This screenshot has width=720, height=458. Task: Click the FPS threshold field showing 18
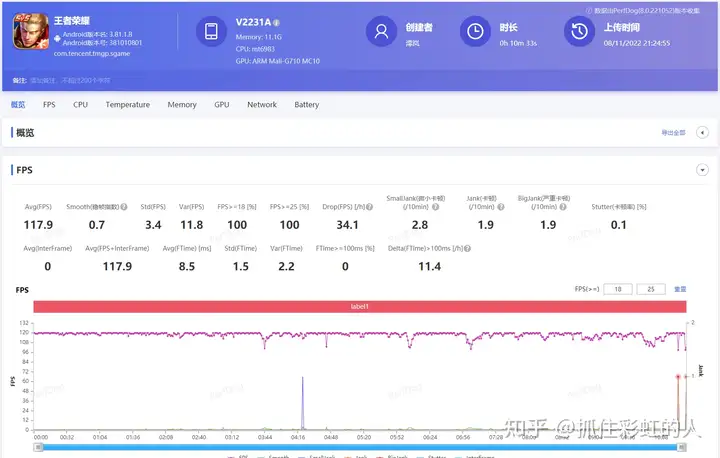[618, 289]
